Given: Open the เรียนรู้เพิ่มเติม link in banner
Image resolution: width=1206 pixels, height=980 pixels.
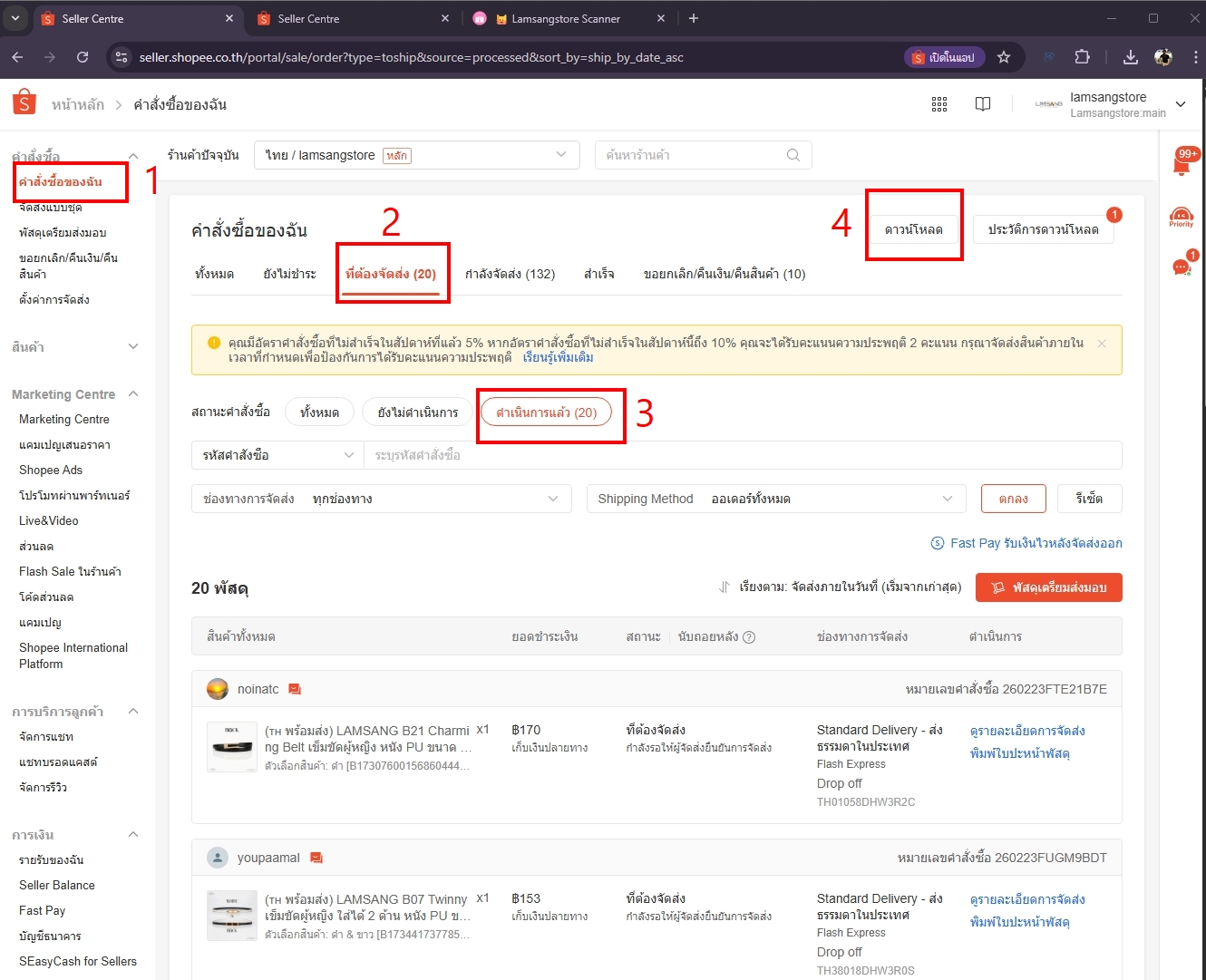Looking at the screenshot, I should coord(559,357).
